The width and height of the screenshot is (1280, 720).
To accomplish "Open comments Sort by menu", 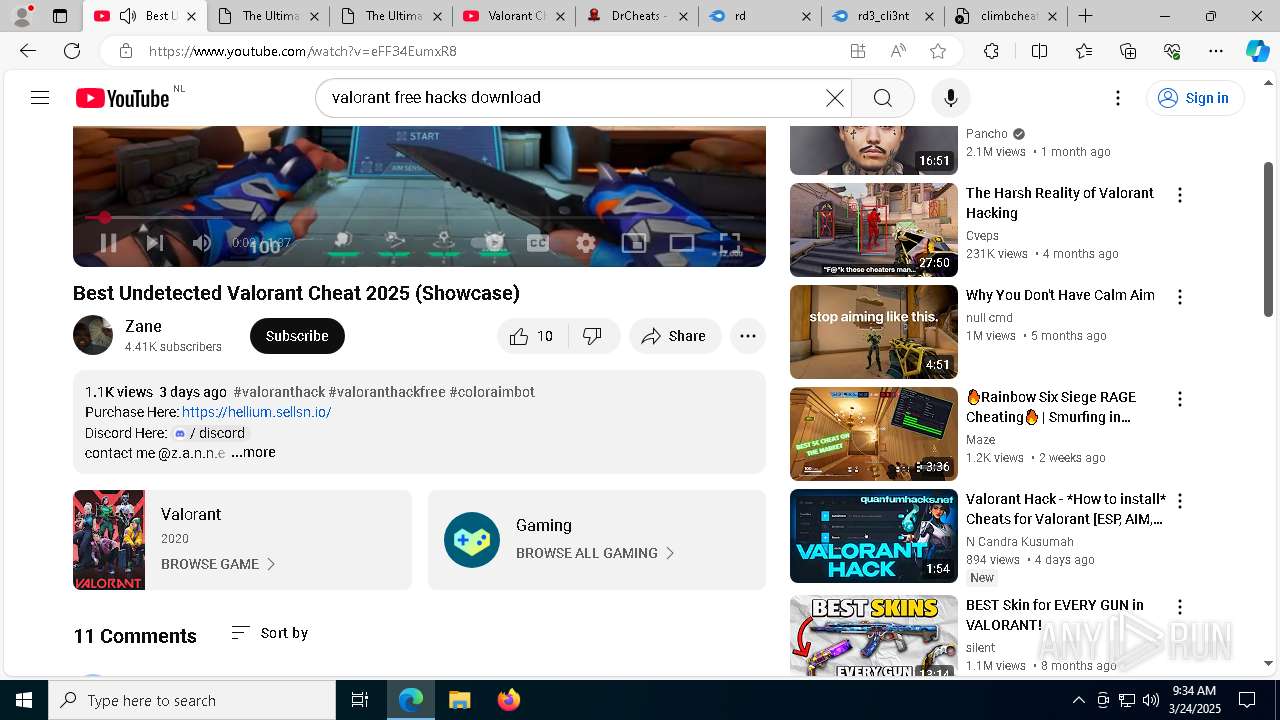I will pyautogui.click(x=269, y=633).
